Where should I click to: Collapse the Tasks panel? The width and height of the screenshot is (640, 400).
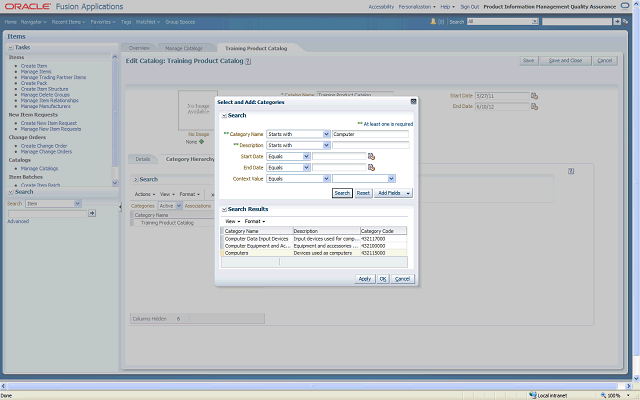[10, 47]
